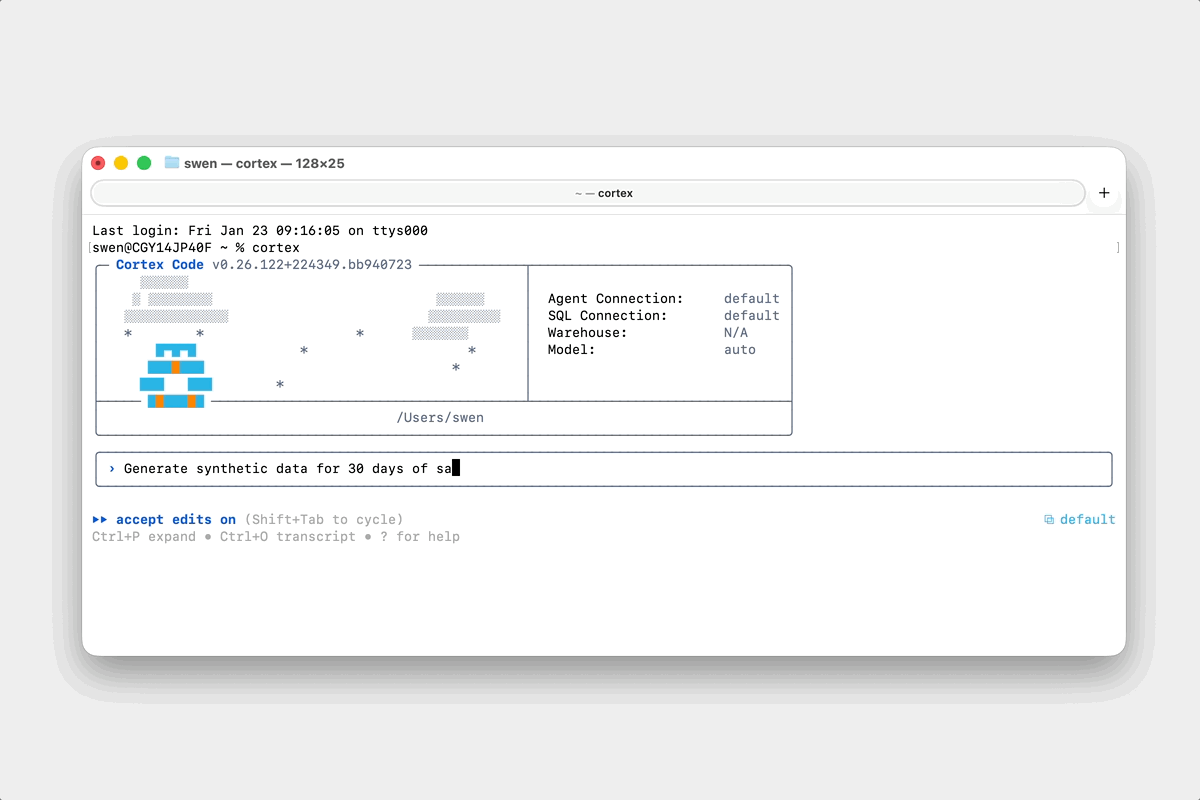Click the /Users/swen working directory path

point(440,418)
